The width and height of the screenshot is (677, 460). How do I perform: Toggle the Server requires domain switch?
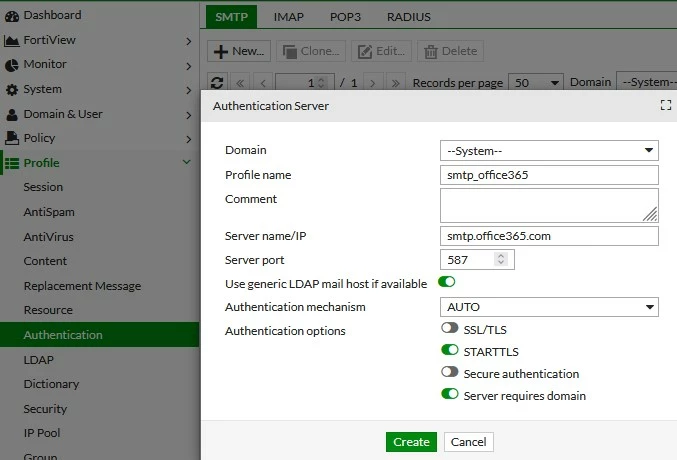pyautogui.click(x=449, y=394)
